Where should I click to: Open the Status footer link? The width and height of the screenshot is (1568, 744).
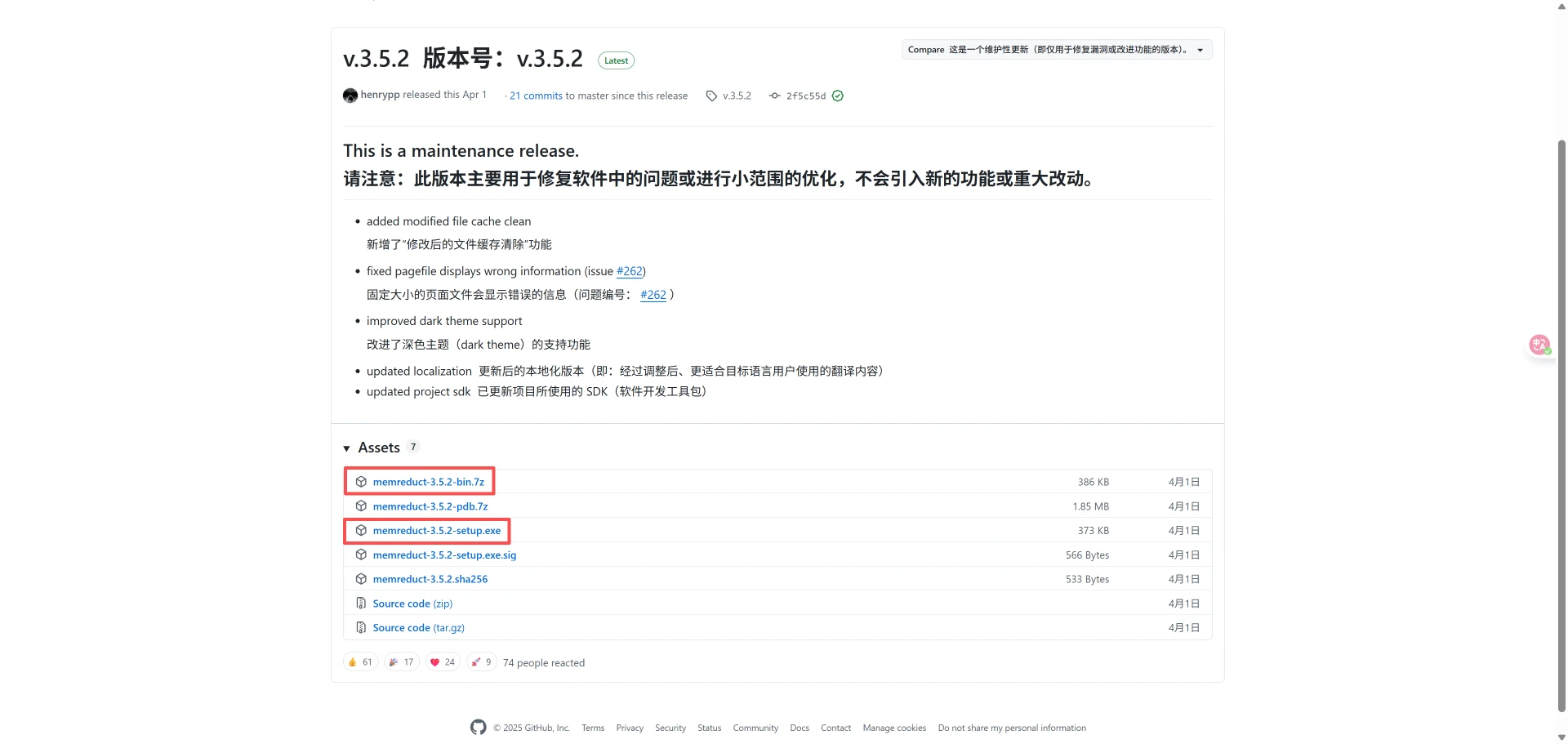710,728
